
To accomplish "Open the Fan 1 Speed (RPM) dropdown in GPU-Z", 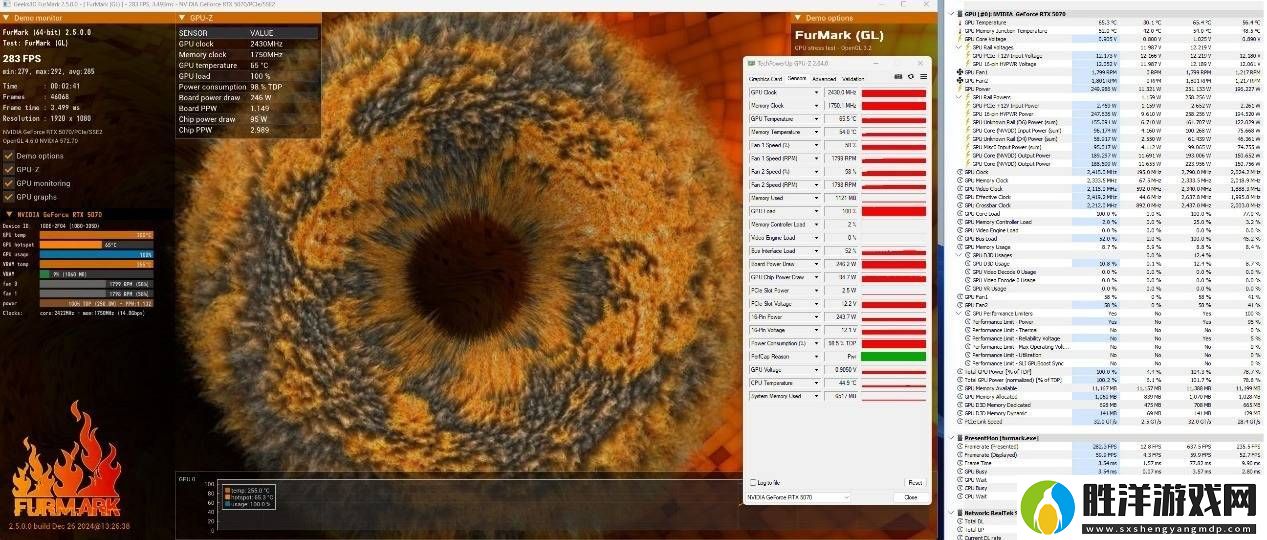I will (815, 158).
